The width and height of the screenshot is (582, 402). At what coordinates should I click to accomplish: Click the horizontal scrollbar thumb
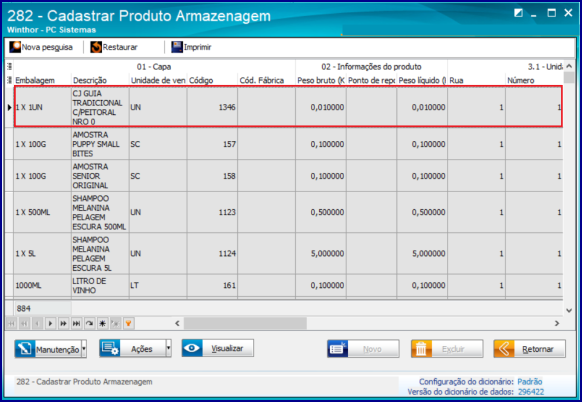tap(245, 323)
